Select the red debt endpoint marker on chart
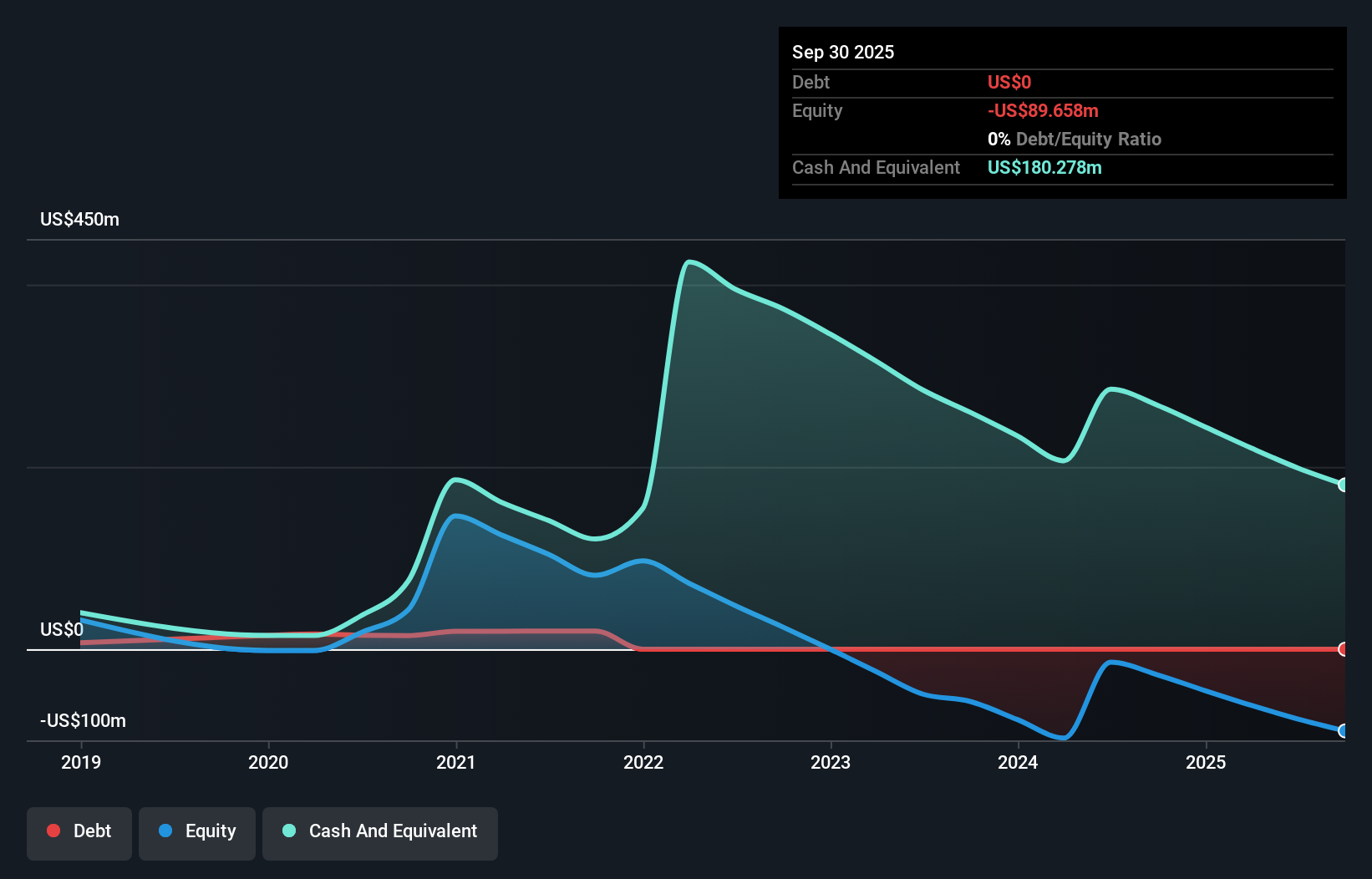 tap(1342, 648)
